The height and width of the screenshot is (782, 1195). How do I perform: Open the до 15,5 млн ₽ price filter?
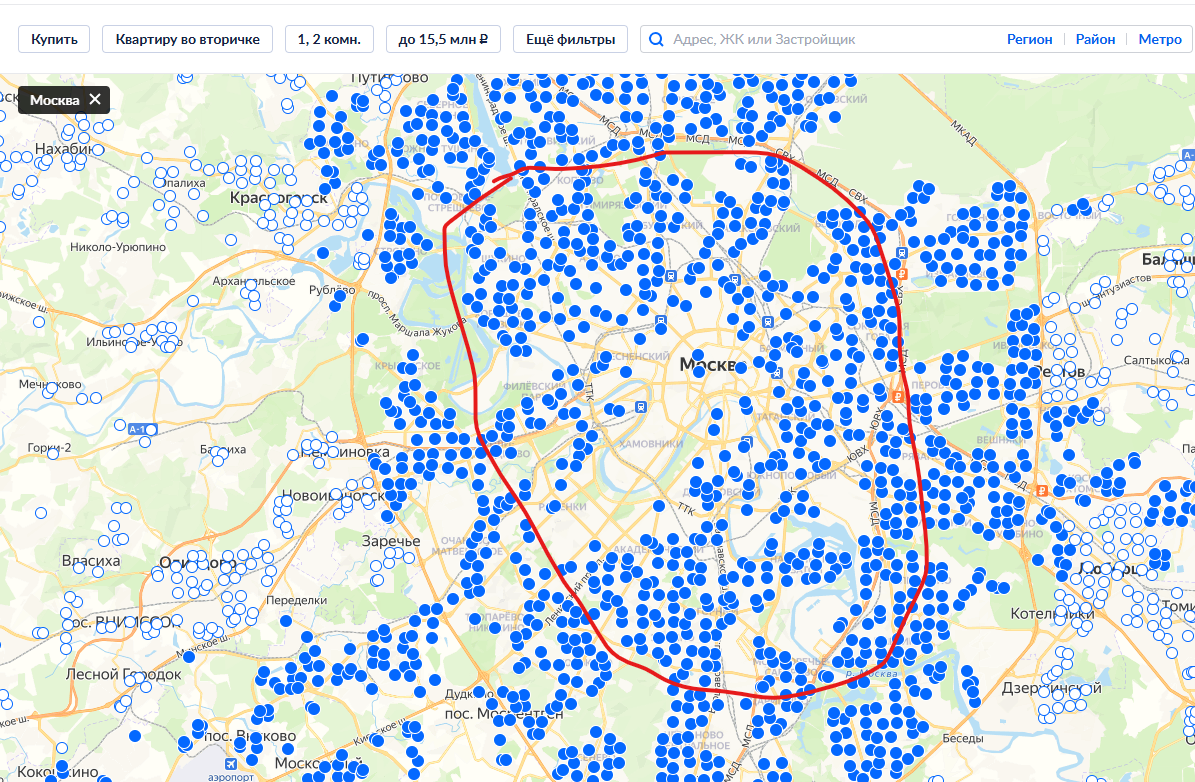[443, 39]
